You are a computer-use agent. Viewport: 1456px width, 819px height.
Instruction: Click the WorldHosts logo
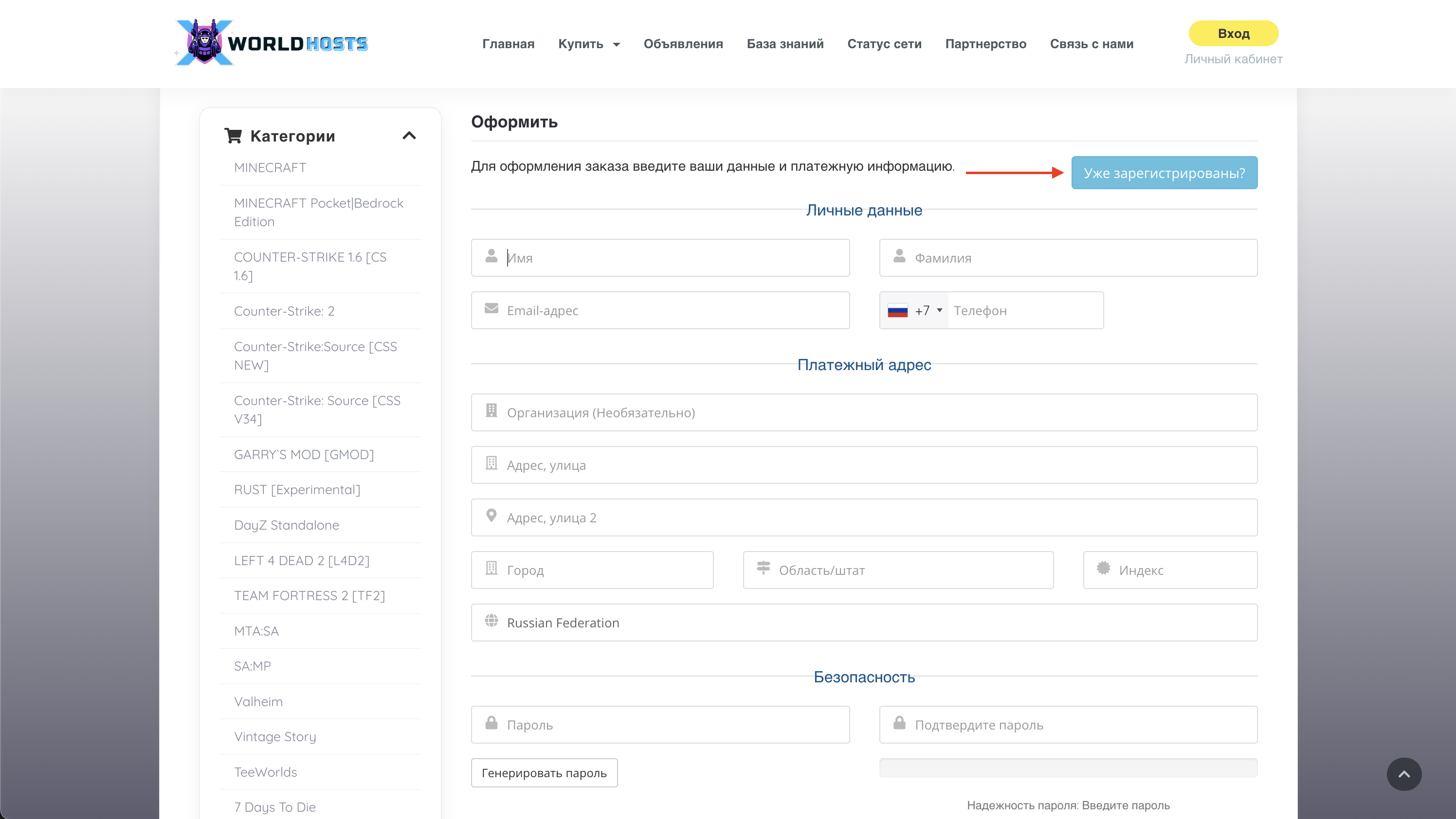(272, 43)
